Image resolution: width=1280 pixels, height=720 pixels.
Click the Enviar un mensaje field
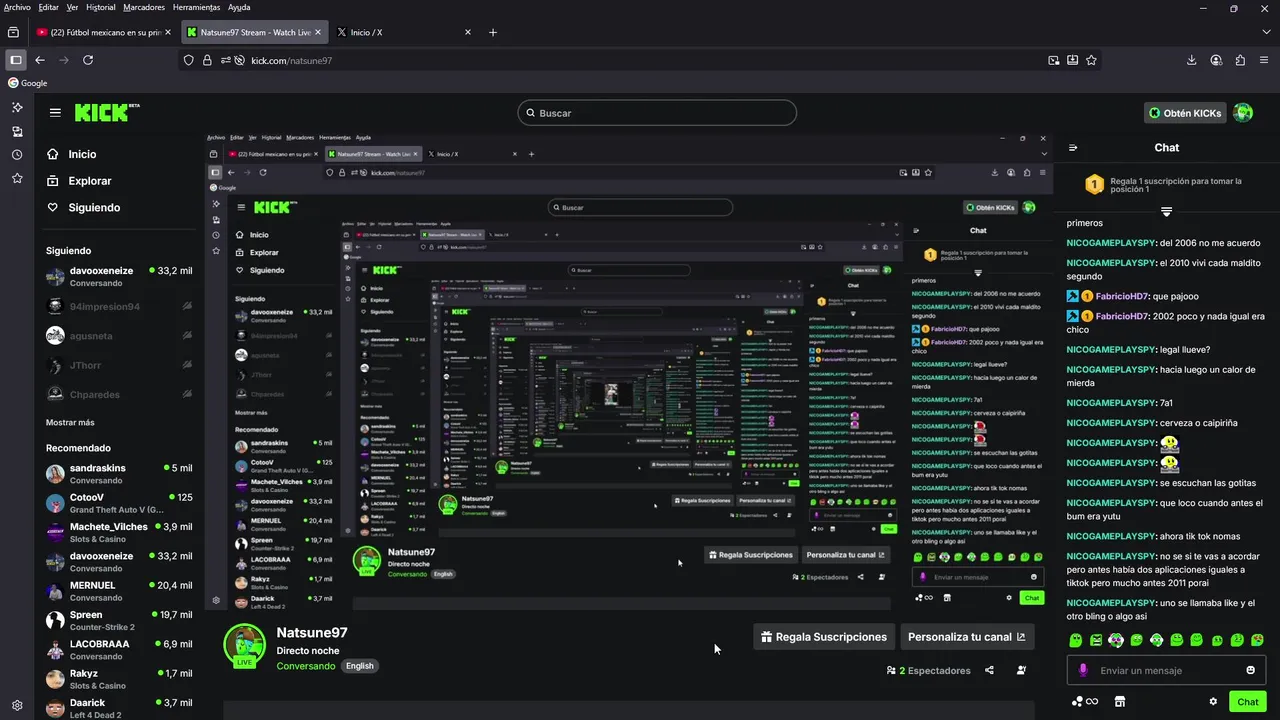1166,670
